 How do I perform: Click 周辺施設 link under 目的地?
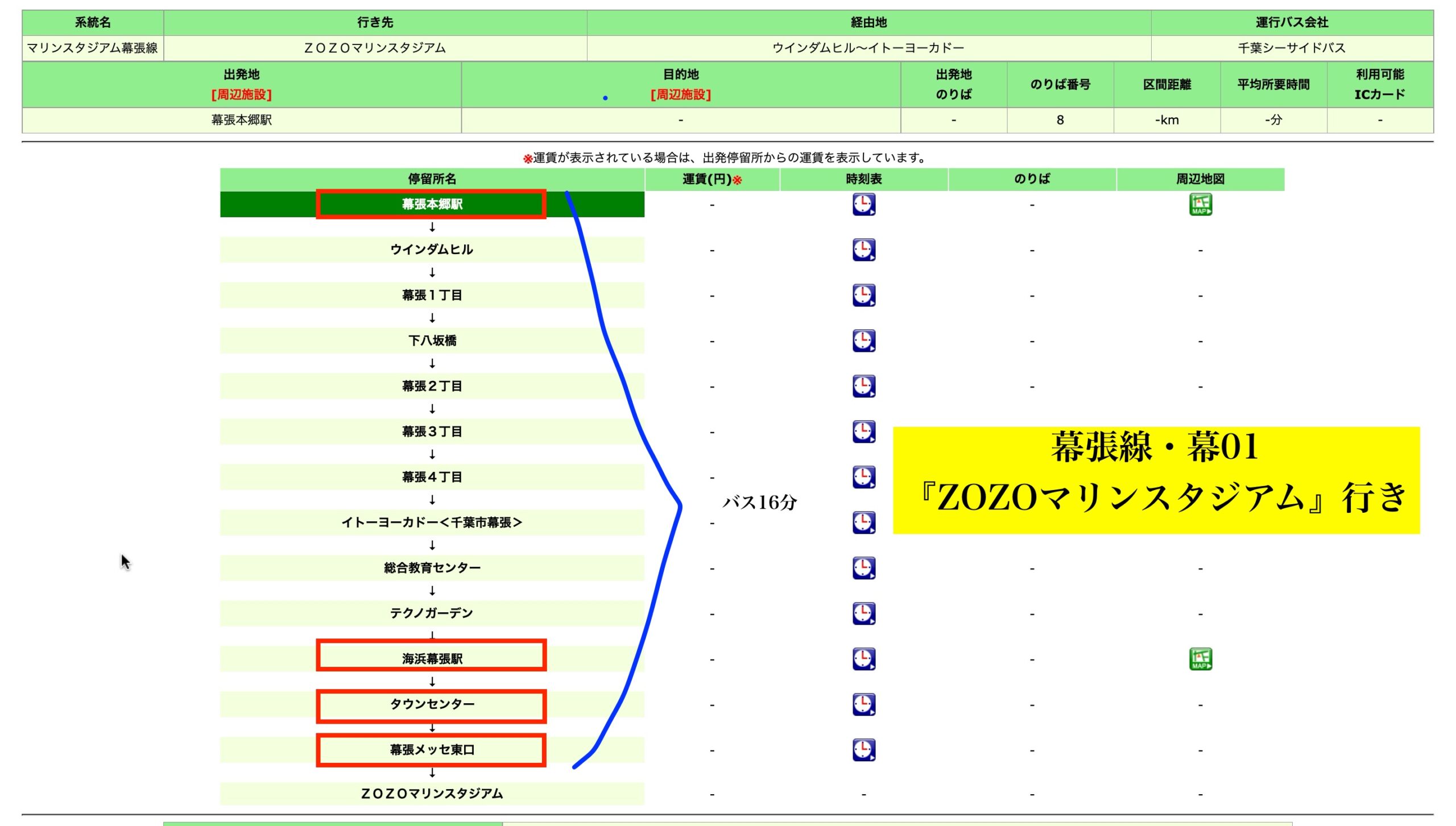click(681, 94)
